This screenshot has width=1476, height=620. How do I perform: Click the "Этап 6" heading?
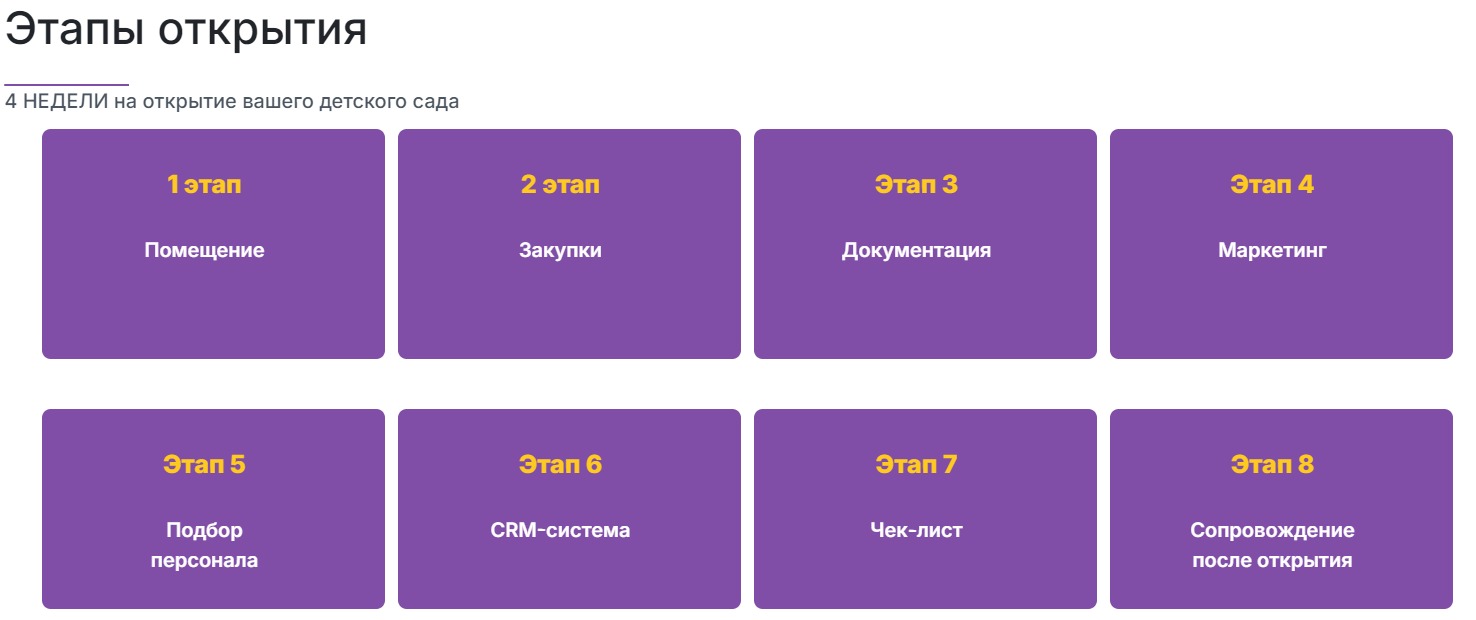point(560,465)
